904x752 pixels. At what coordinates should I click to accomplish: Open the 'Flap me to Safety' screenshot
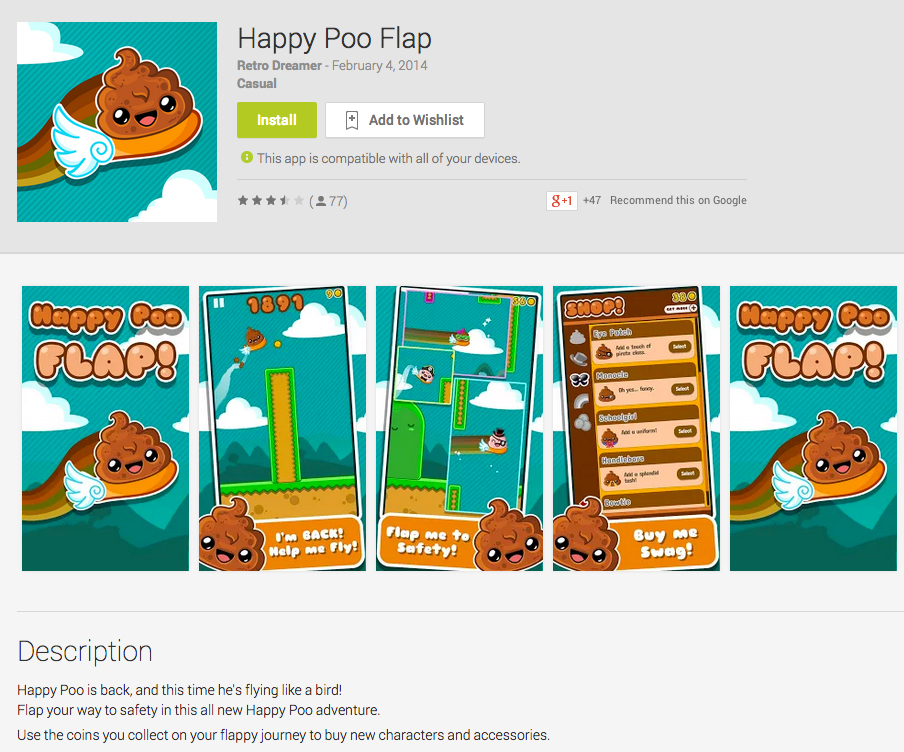tap(459, 428)
